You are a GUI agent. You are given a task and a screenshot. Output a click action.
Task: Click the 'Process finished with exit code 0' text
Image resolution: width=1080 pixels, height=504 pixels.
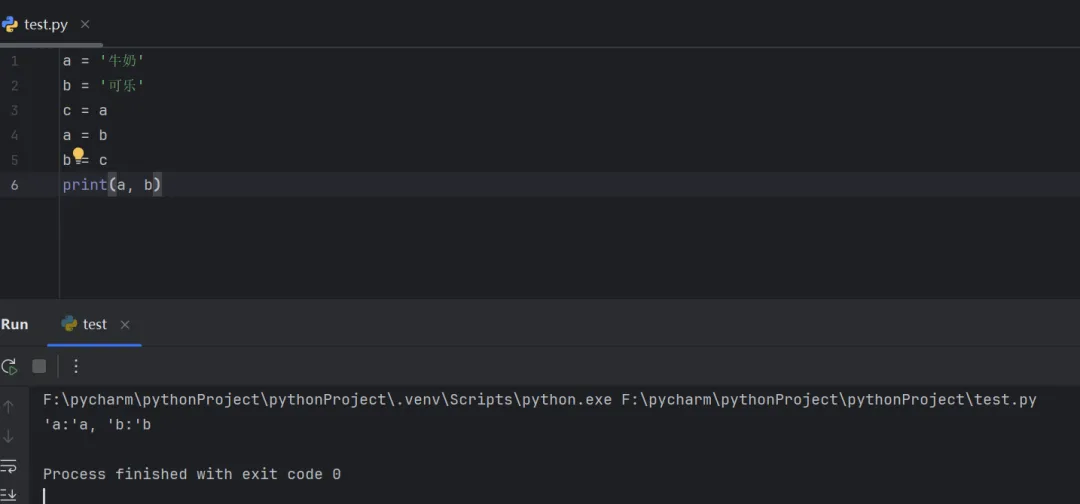(192, 474)
